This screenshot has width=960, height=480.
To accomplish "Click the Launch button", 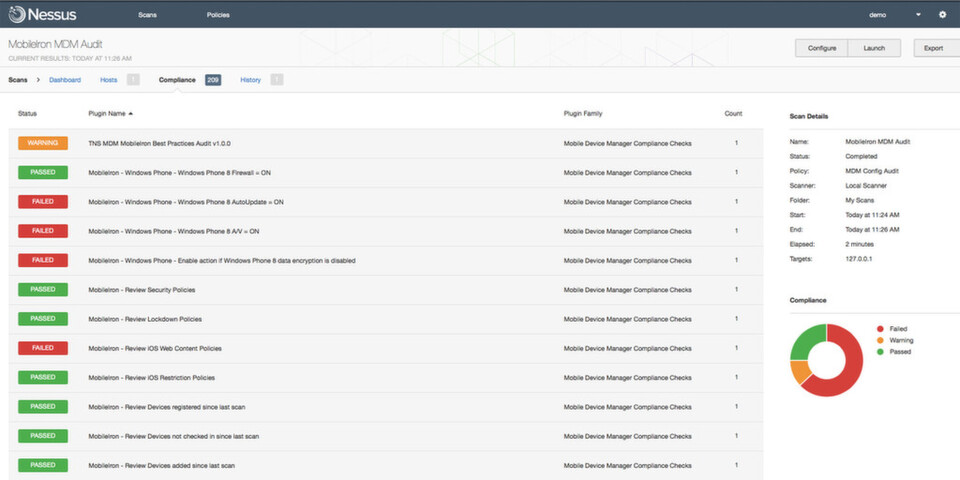I will tap(874, 48).
